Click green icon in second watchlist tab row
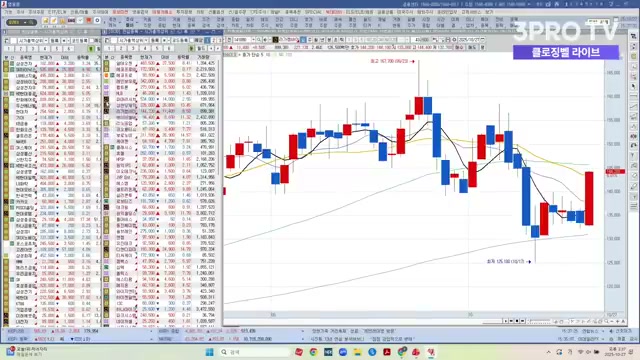640x360 pixels. coord(191,48)
